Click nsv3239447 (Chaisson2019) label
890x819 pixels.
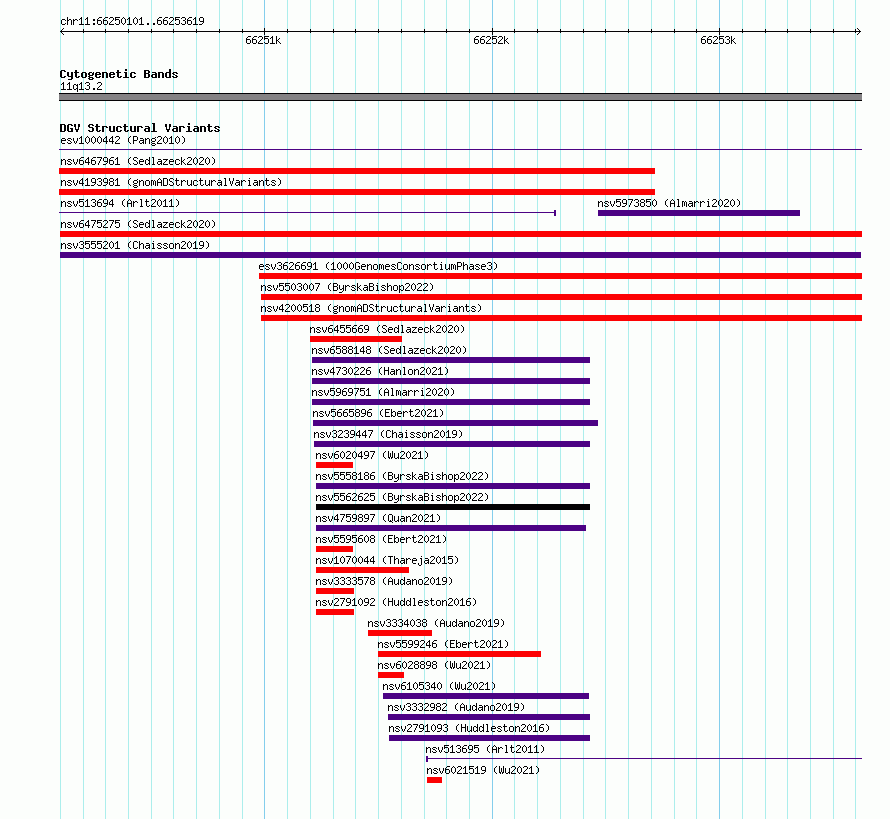[388, 434]
